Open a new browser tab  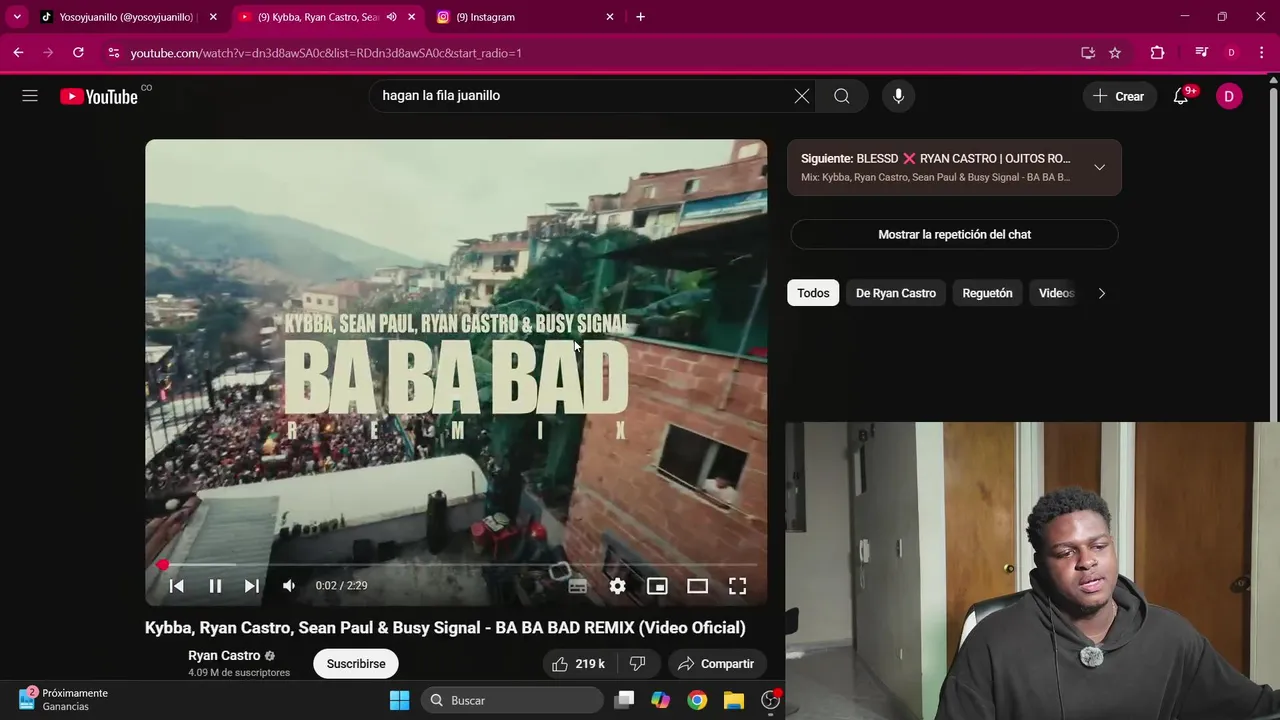pyautogui.click(x=641, y=17)
